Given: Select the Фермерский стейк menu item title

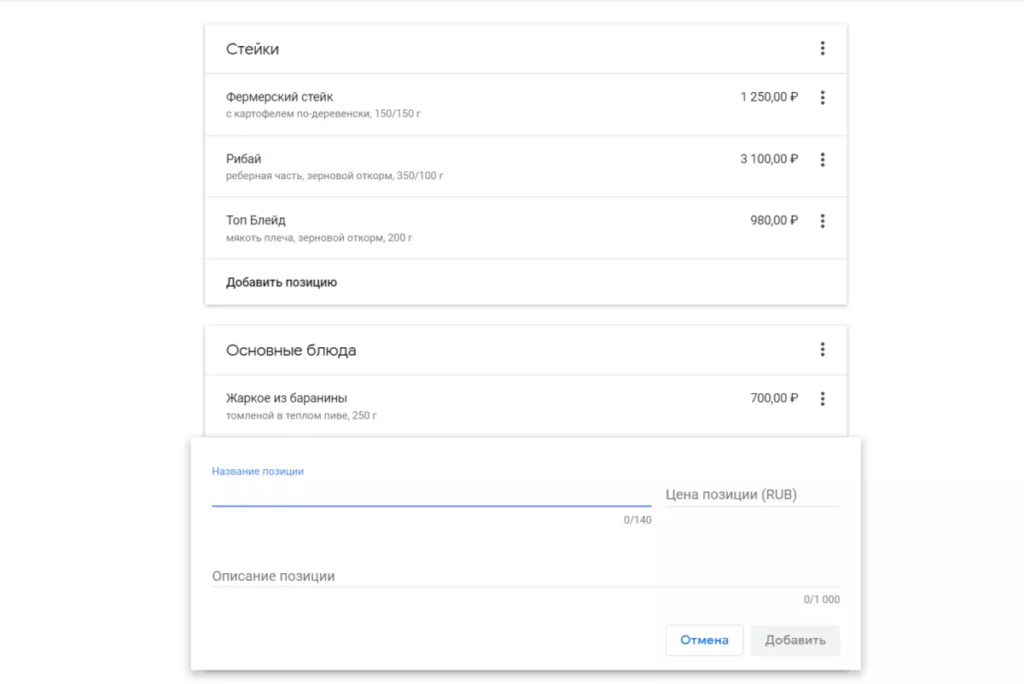Looking at the screenshot, I should click(279, 97).
